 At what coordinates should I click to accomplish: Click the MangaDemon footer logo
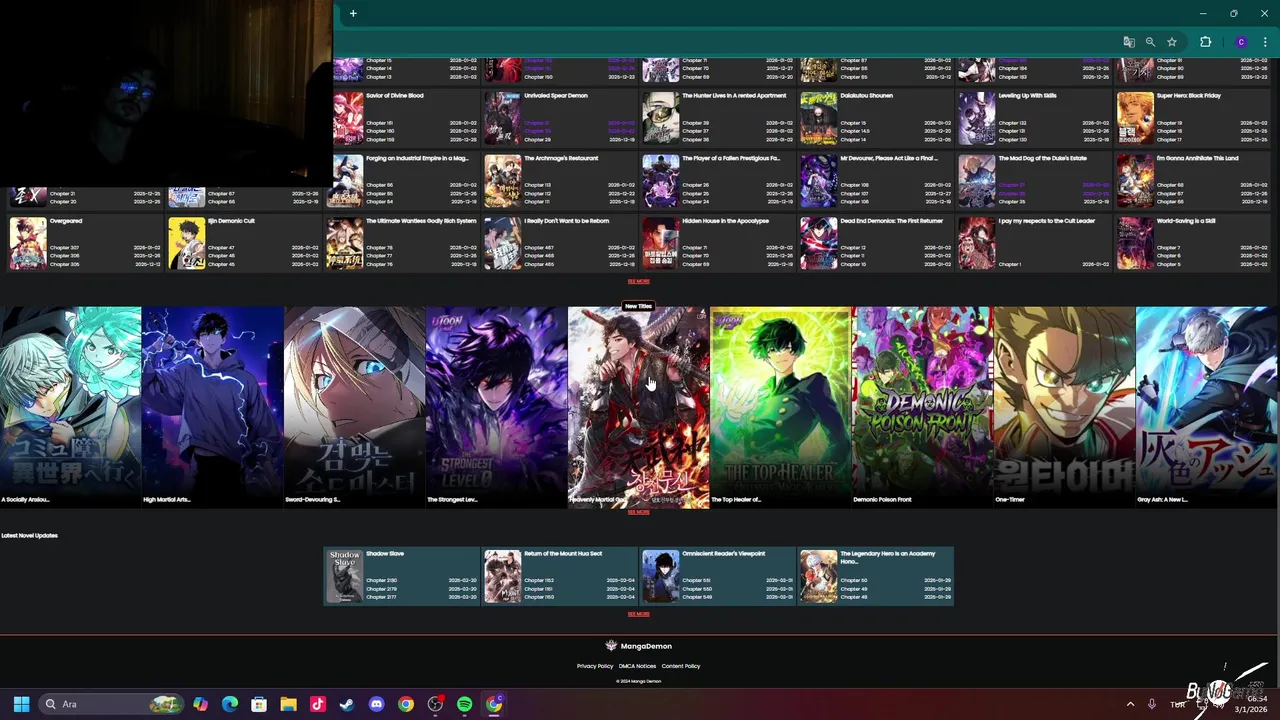click(x=638, y=646)
